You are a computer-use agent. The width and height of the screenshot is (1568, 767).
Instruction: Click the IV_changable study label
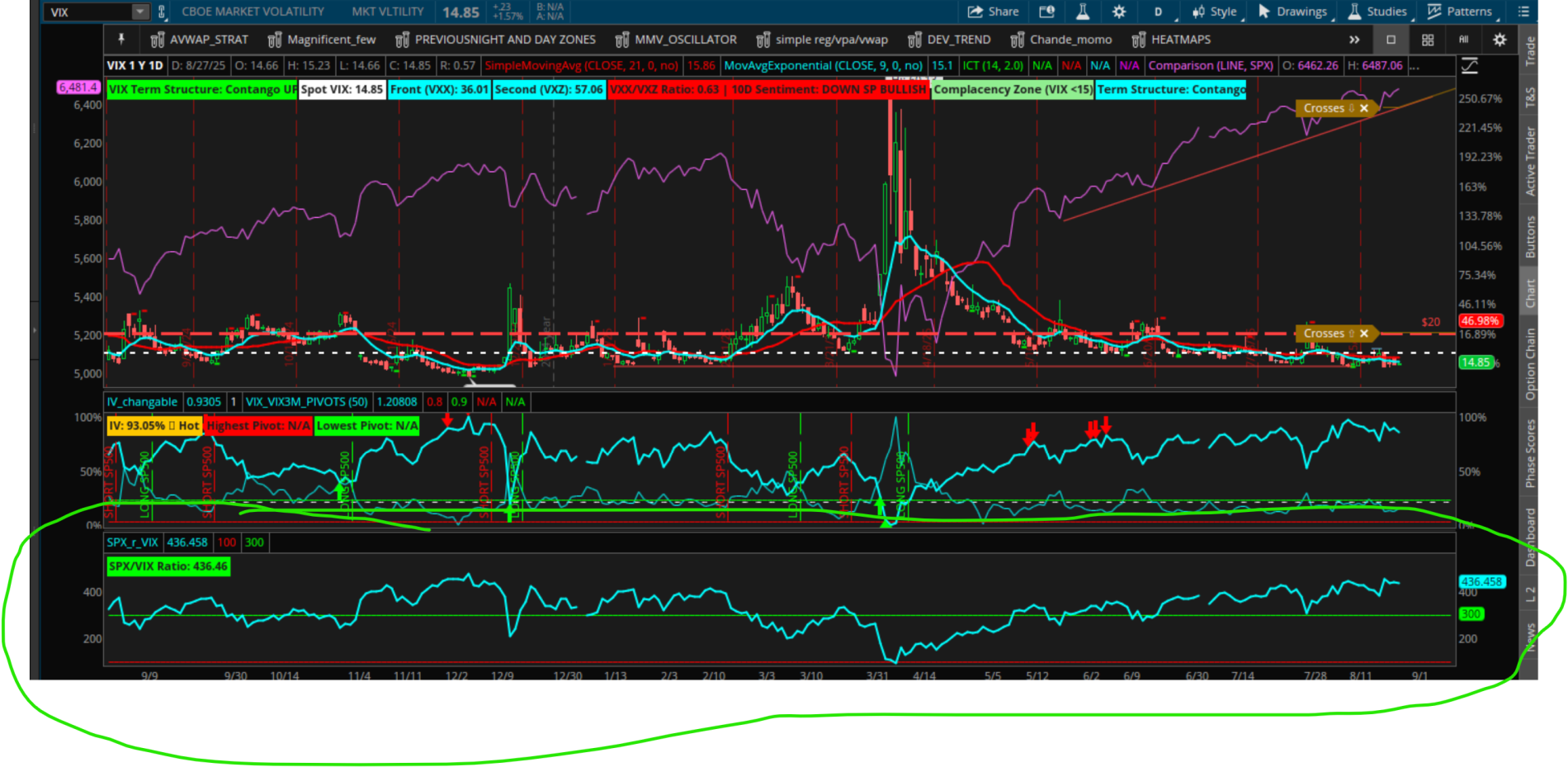142,402
